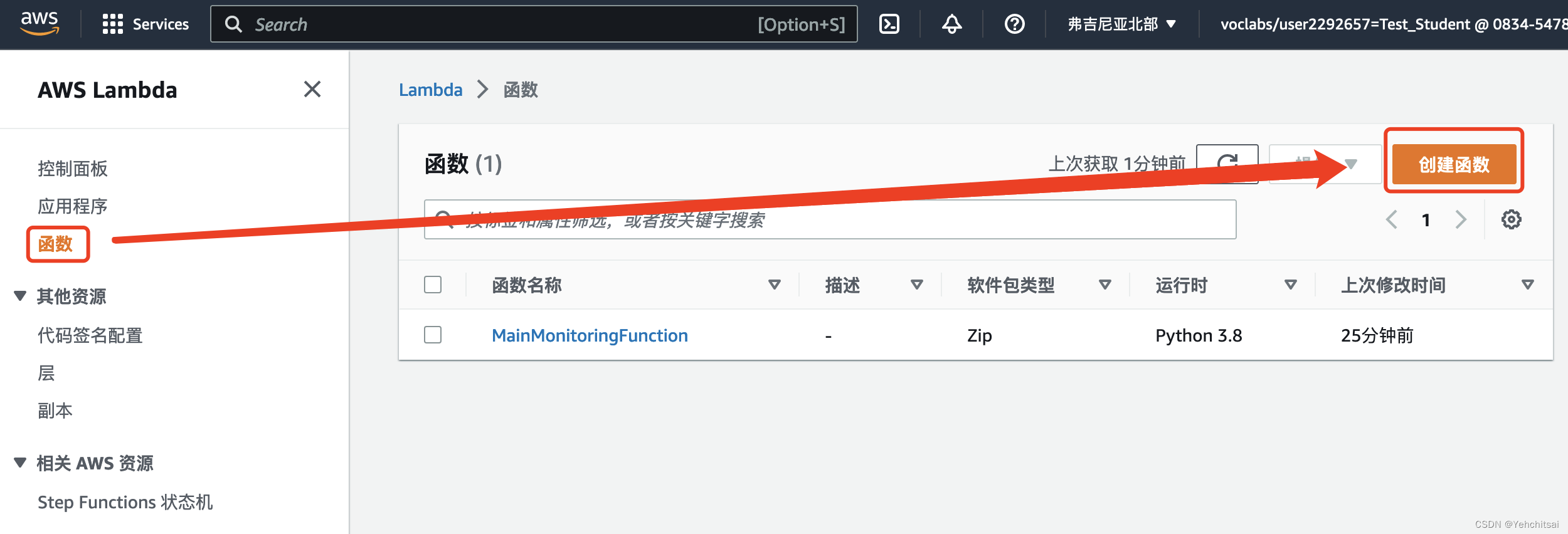Viewport: 1568px width, 534px height.
Task: Click the Zip package type cell
Action: (x=980, y=335)
